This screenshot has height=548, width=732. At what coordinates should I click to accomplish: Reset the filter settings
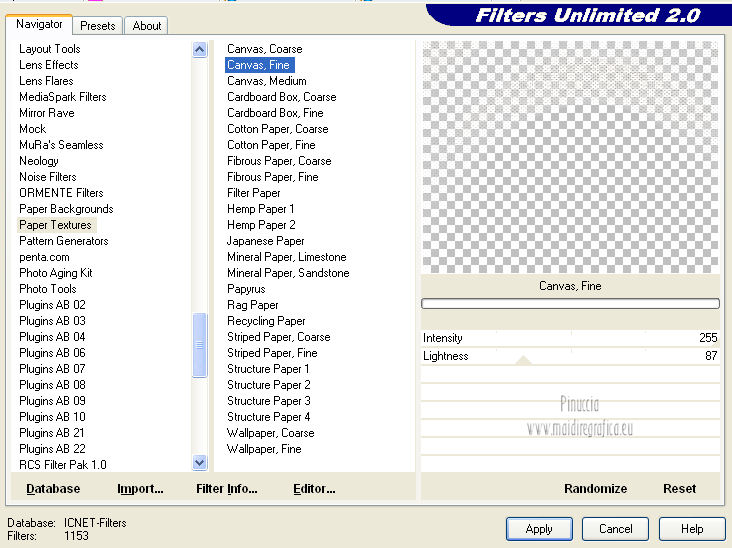(679, 489)
